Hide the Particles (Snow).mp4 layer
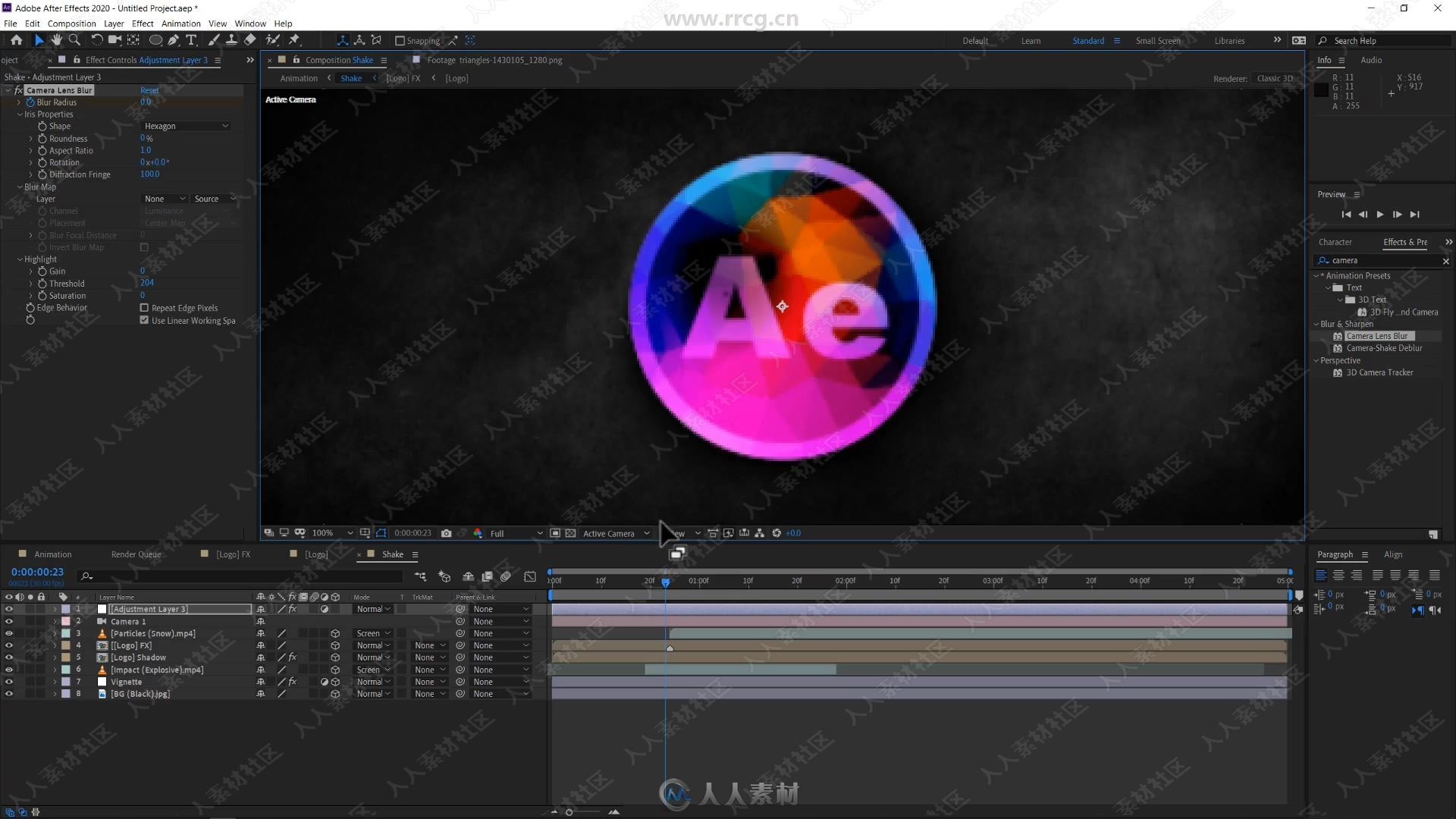 coord(9,633)
